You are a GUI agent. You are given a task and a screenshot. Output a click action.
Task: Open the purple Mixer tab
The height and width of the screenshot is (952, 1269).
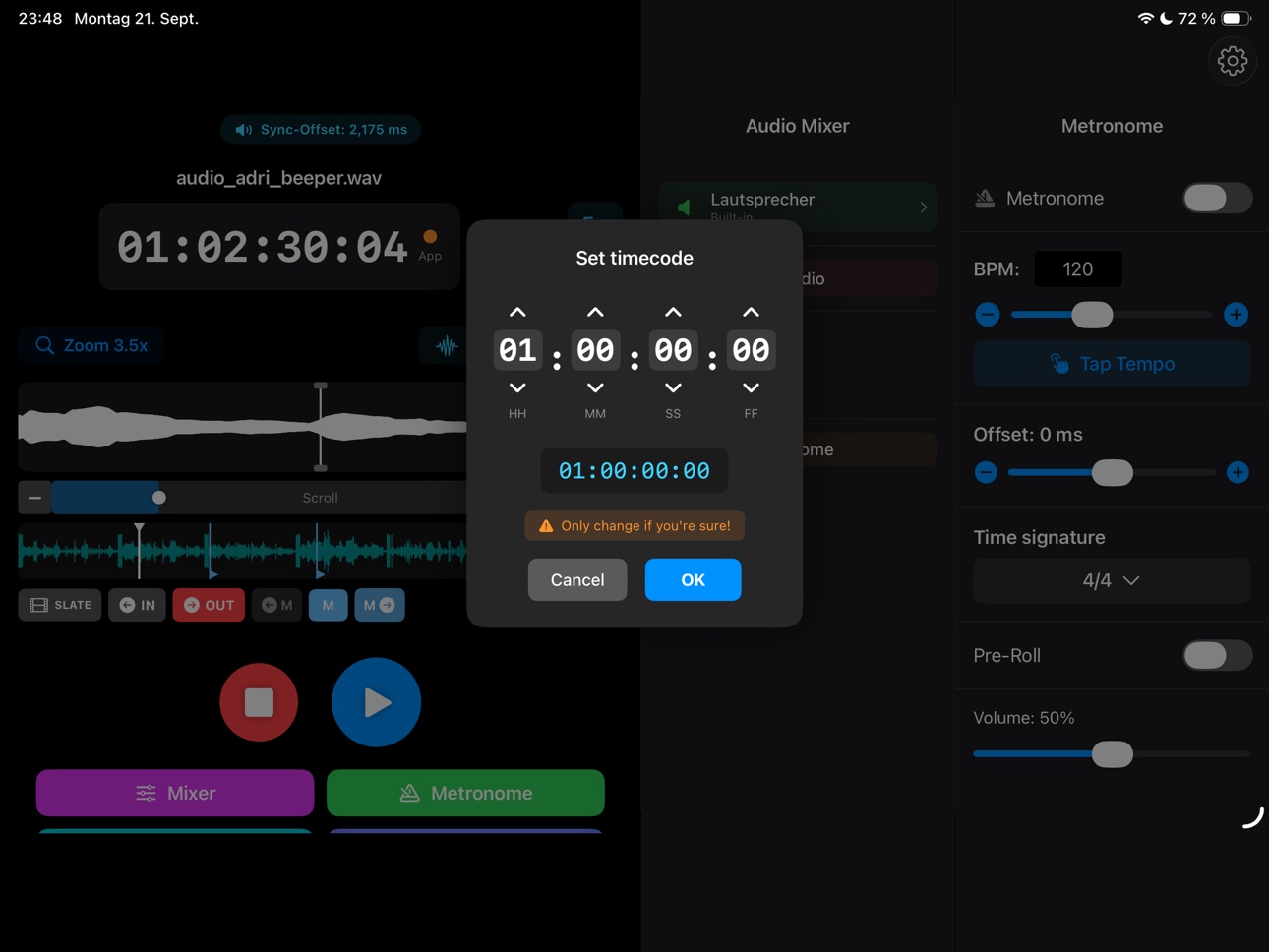[175, 793]
